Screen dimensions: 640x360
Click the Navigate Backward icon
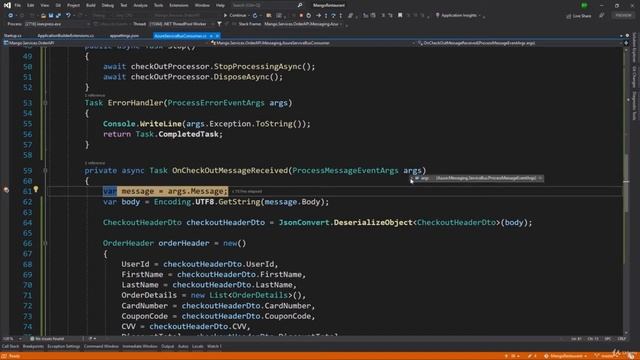(11, 16)
